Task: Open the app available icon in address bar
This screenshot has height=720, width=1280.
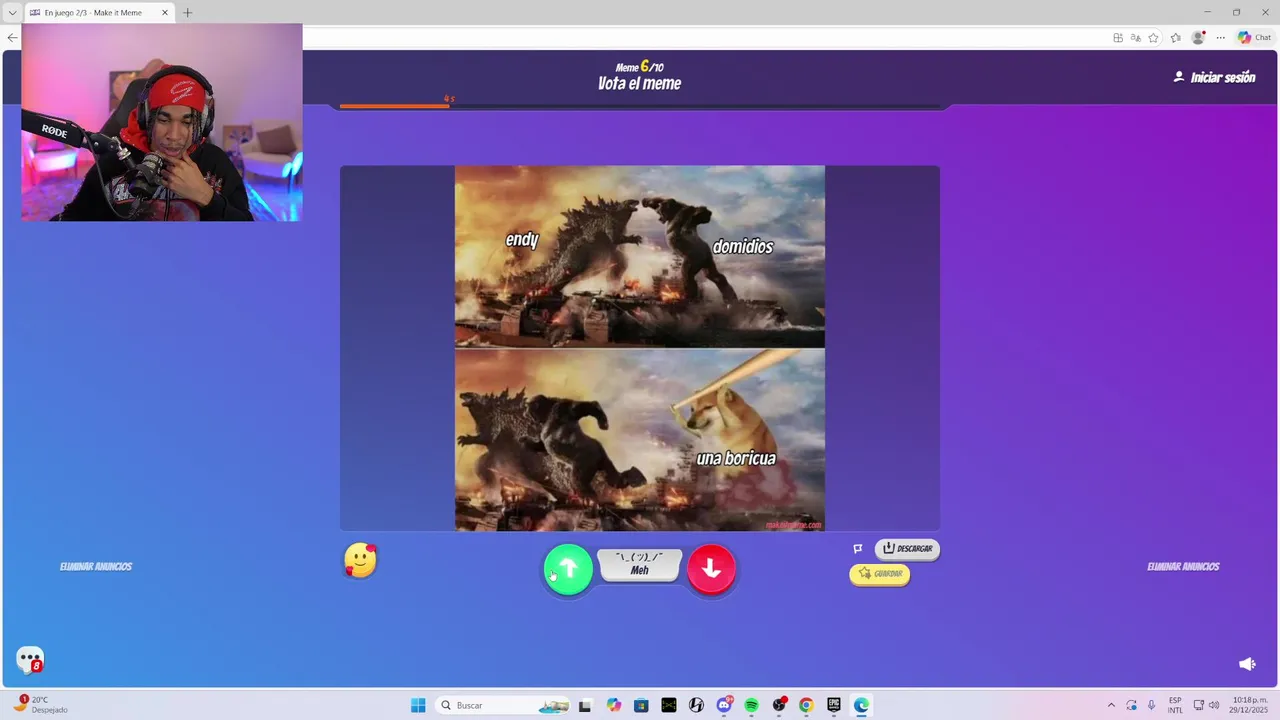Action: [x=1117, y=38]
